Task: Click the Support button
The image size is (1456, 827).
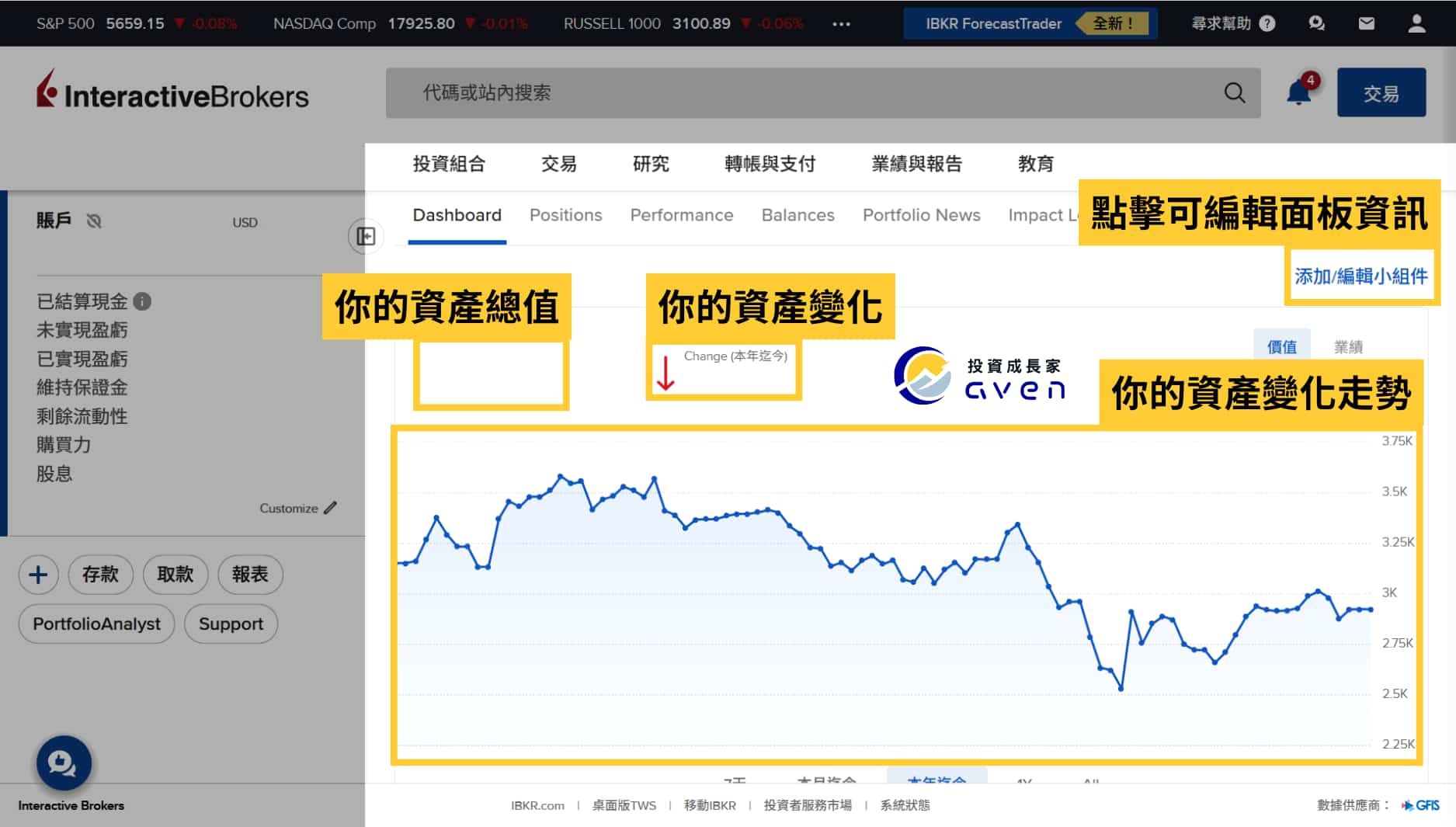Action: (x=231, y=624)
